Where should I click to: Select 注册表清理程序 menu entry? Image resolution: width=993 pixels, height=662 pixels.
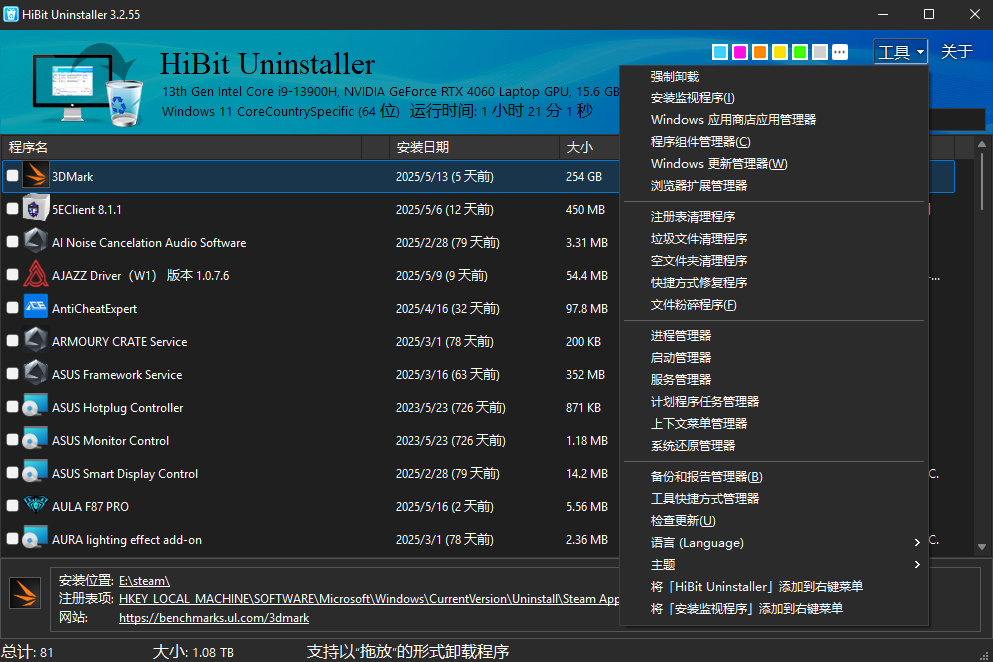pos(773,217)
